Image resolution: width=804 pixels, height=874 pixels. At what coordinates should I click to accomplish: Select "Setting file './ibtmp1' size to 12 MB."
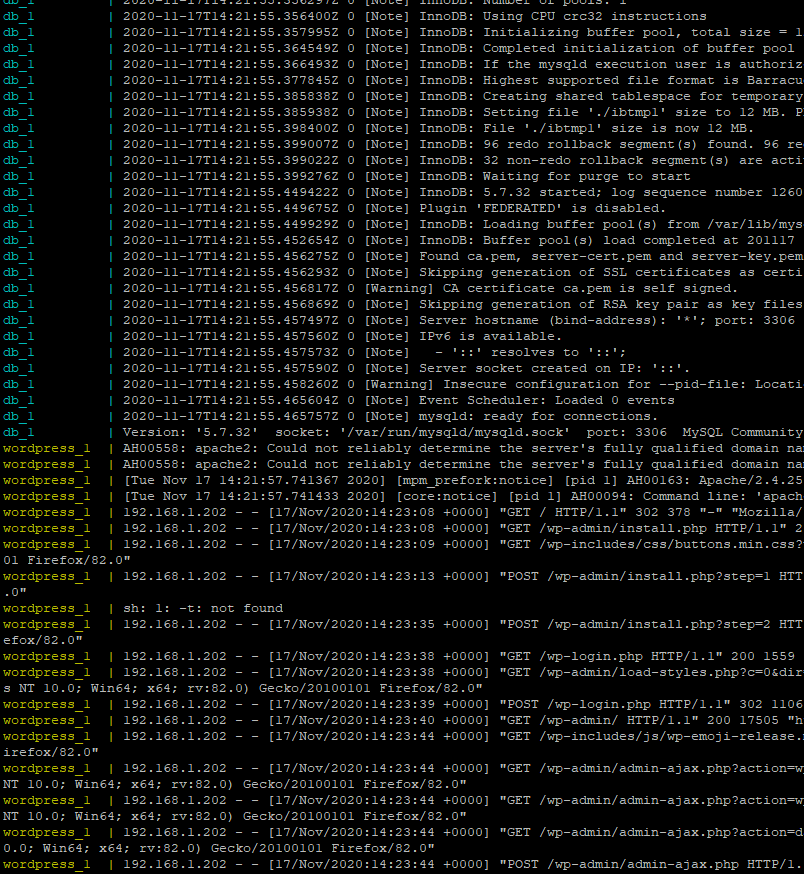click(x=635, y=113)
